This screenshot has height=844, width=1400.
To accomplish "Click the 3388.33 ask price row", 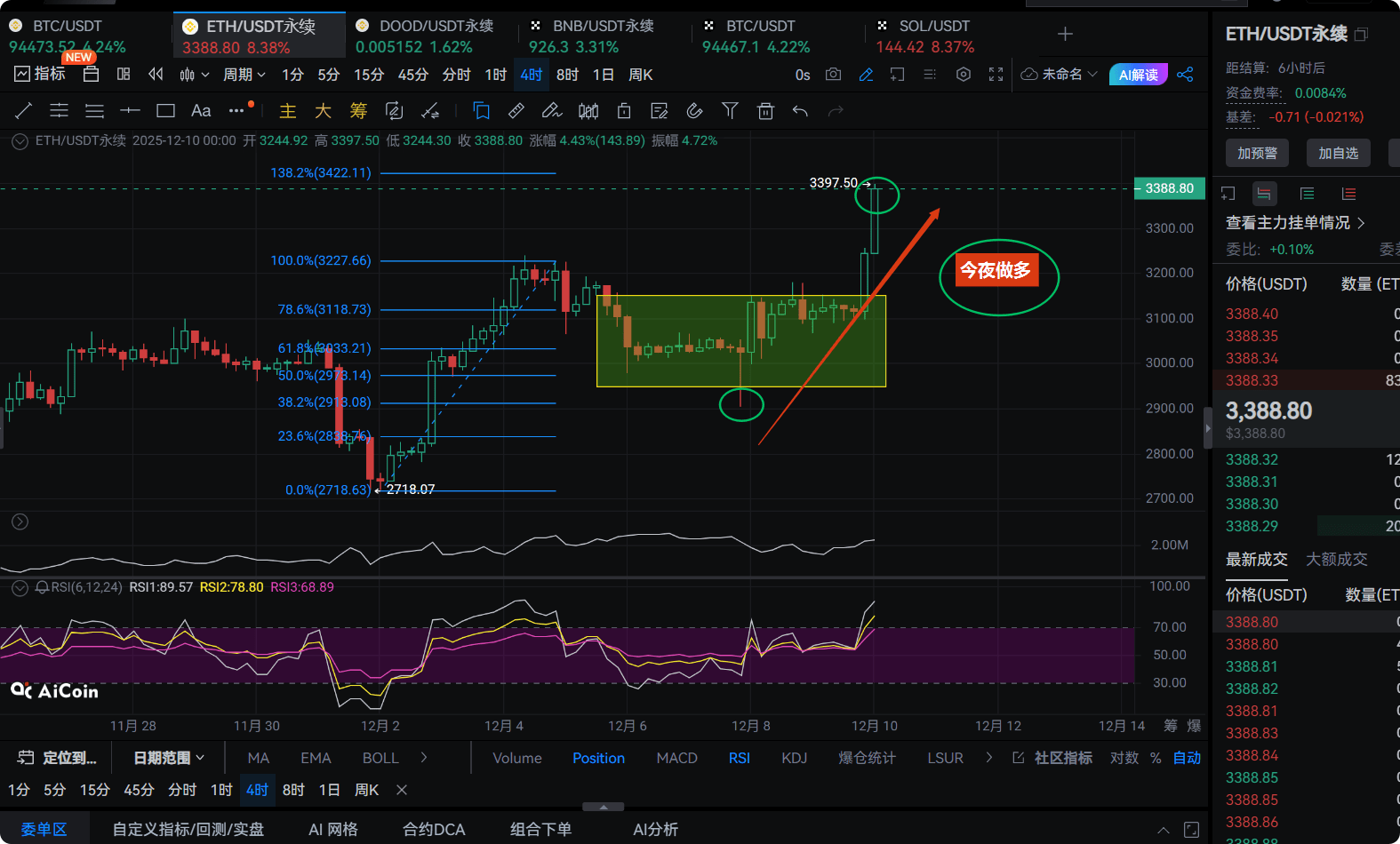I will click(1252, 380).
